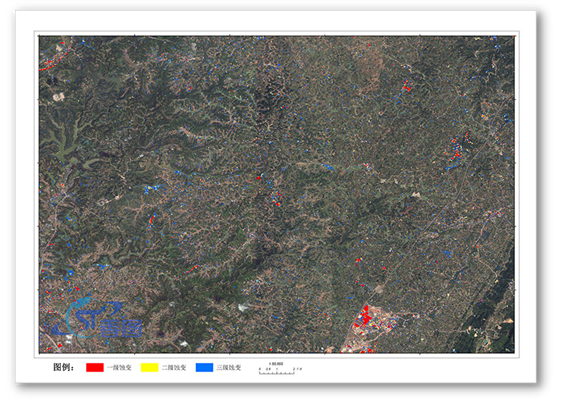Click the label beside the blue swatch
Image resolution: width=578 pixels, height=401 pixels.
229,367
